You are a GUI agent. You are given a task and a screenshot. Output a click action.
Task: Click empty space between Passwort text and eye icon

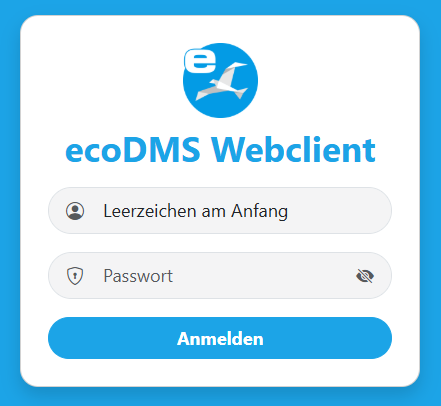click(263, 276)
